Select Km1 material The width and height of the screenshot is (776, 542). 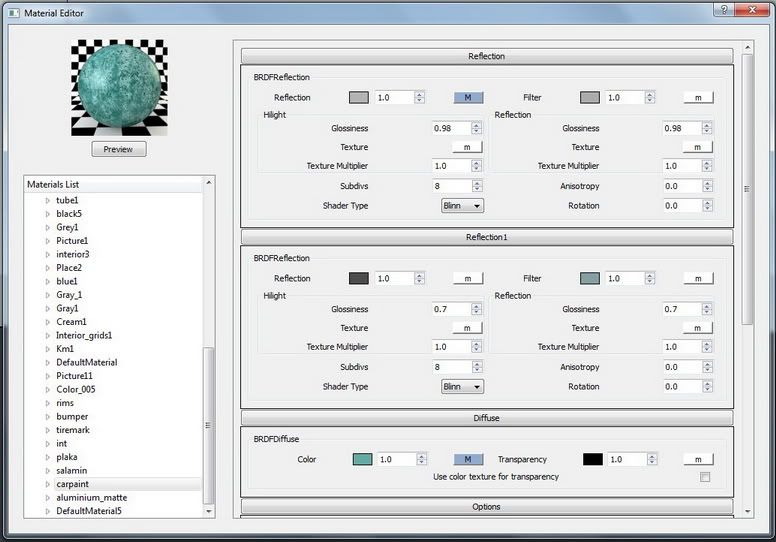(x=65, y=348)
